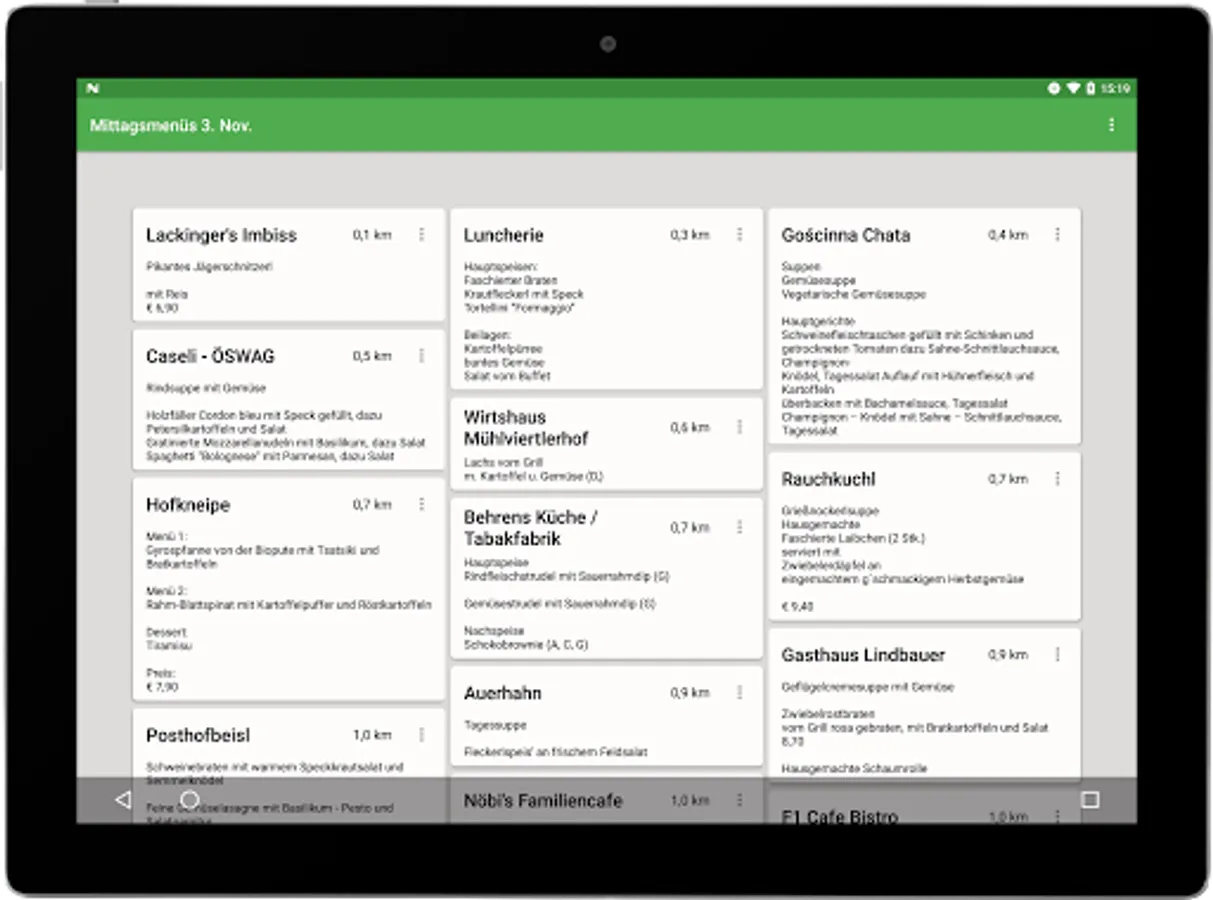Open options menu for Hofkneipe card

point(421,505)
